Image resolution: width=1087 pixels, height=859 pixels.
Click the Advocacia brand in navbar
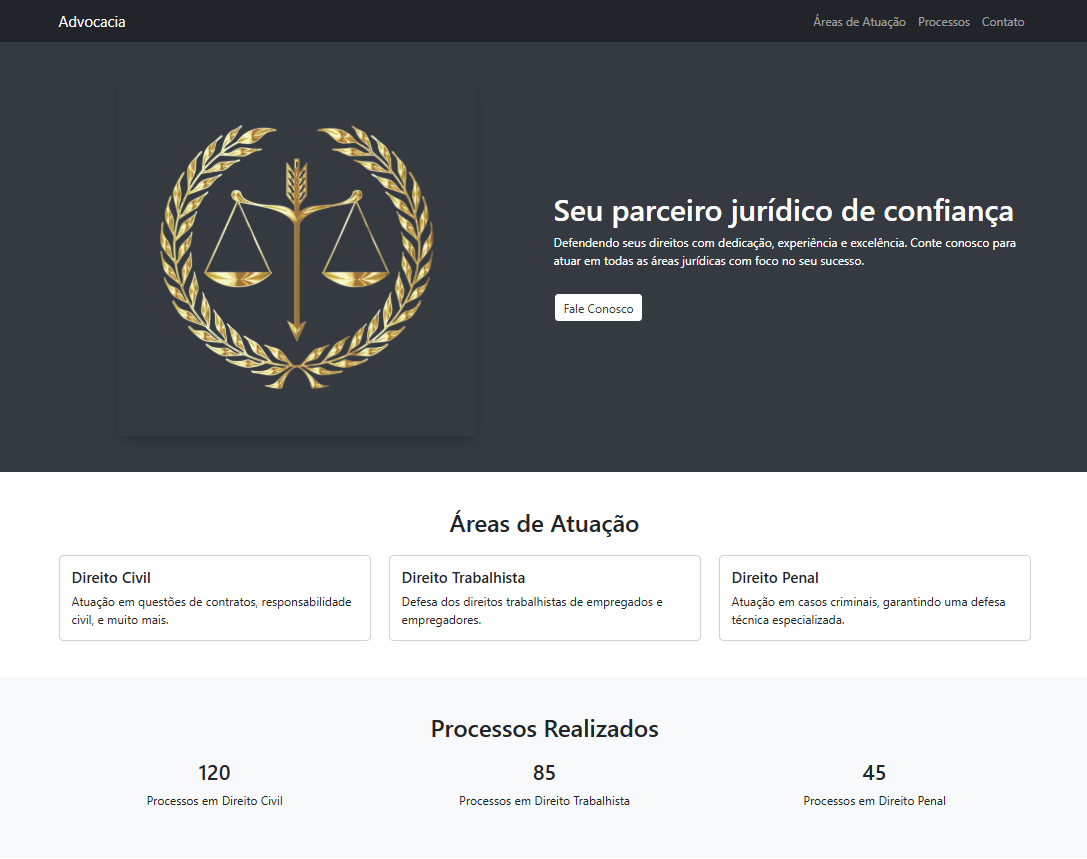point(91,21)
